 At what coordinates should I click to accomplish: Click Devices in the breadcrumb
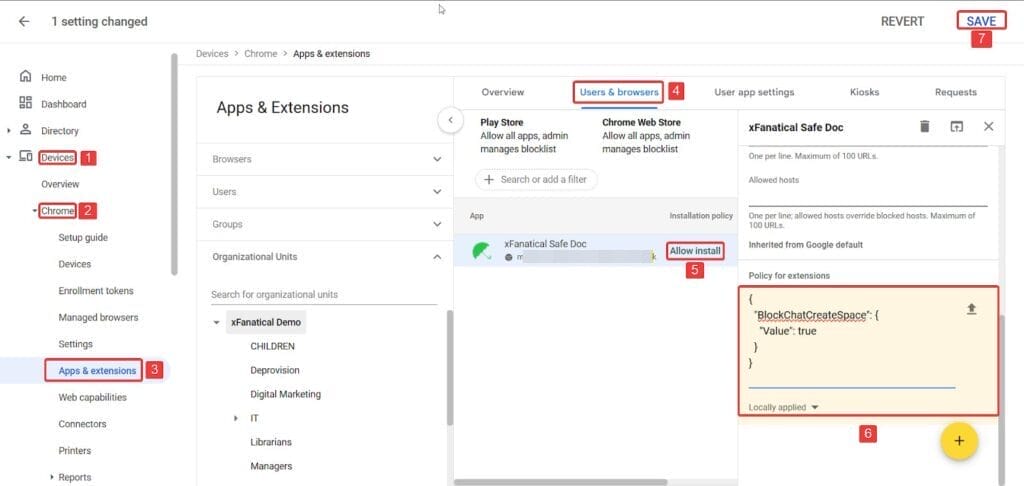pyautogui.click(x=212, y=54)
